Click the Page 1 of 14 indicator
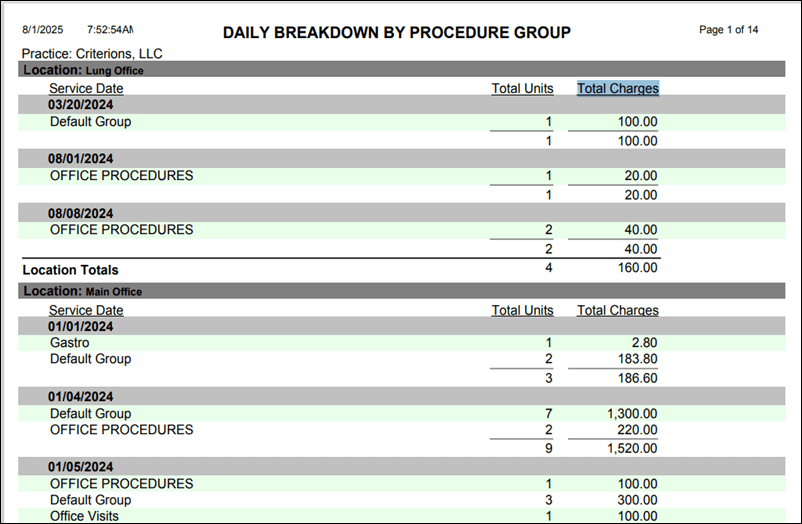Screen dimensions: 802x524 click(728, 30)
